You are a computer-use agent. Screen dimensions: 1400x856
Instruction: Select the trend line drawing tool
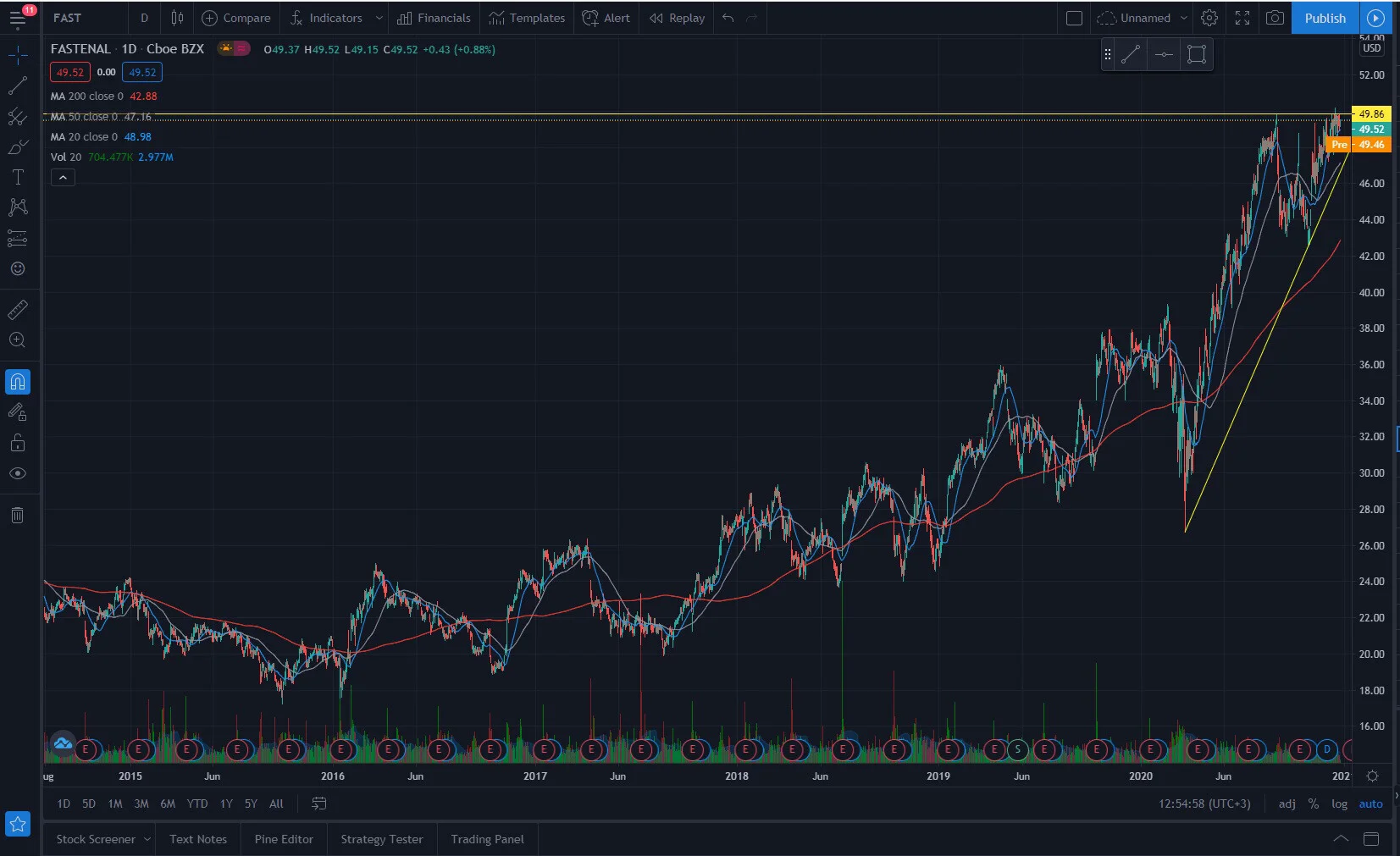pyautogui.click(x=18, y=86)
